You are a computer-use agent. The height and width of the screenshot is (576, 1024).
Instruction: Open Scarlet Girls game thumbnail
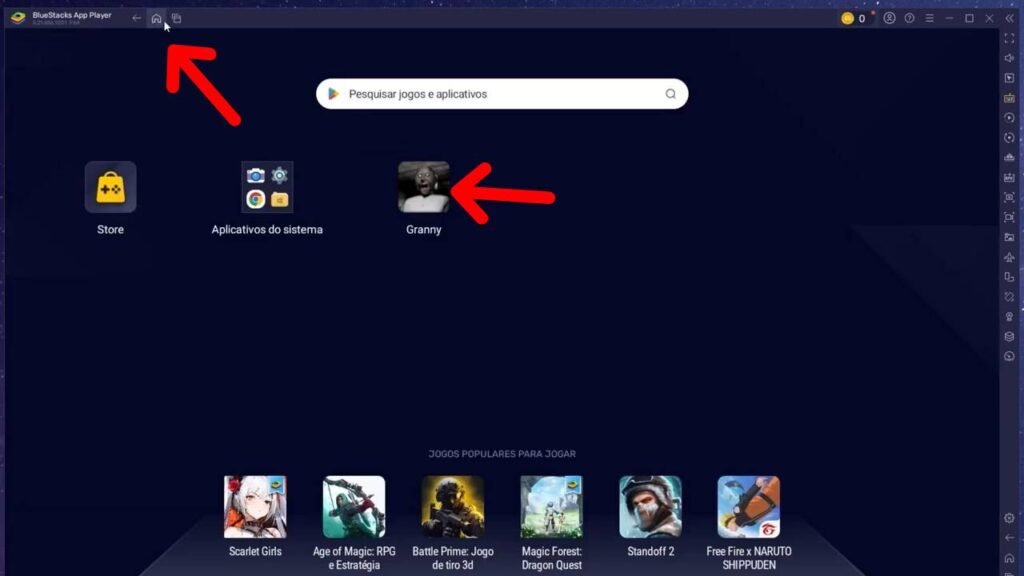(255, 507)
